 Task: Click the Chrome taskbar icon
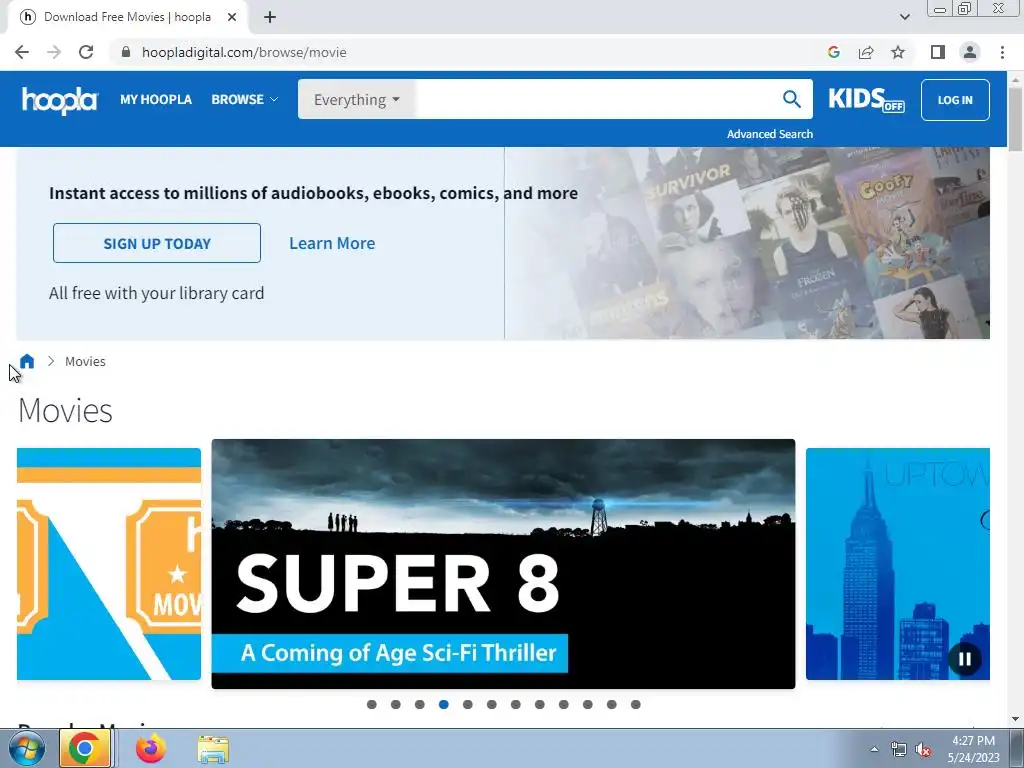pos(85,748)
